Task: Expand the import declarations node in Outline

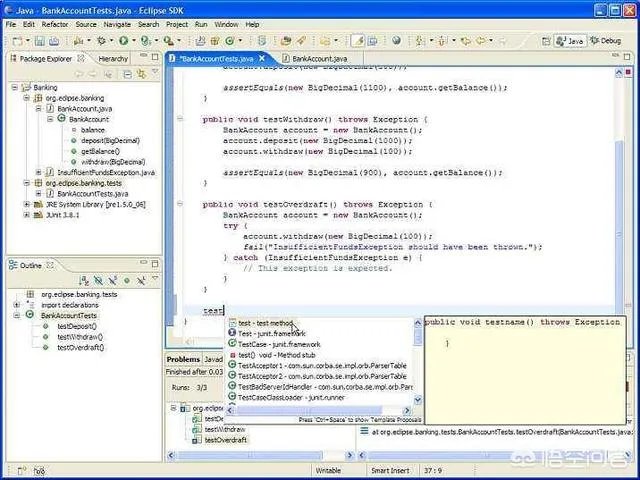Action: coord(17,305)
